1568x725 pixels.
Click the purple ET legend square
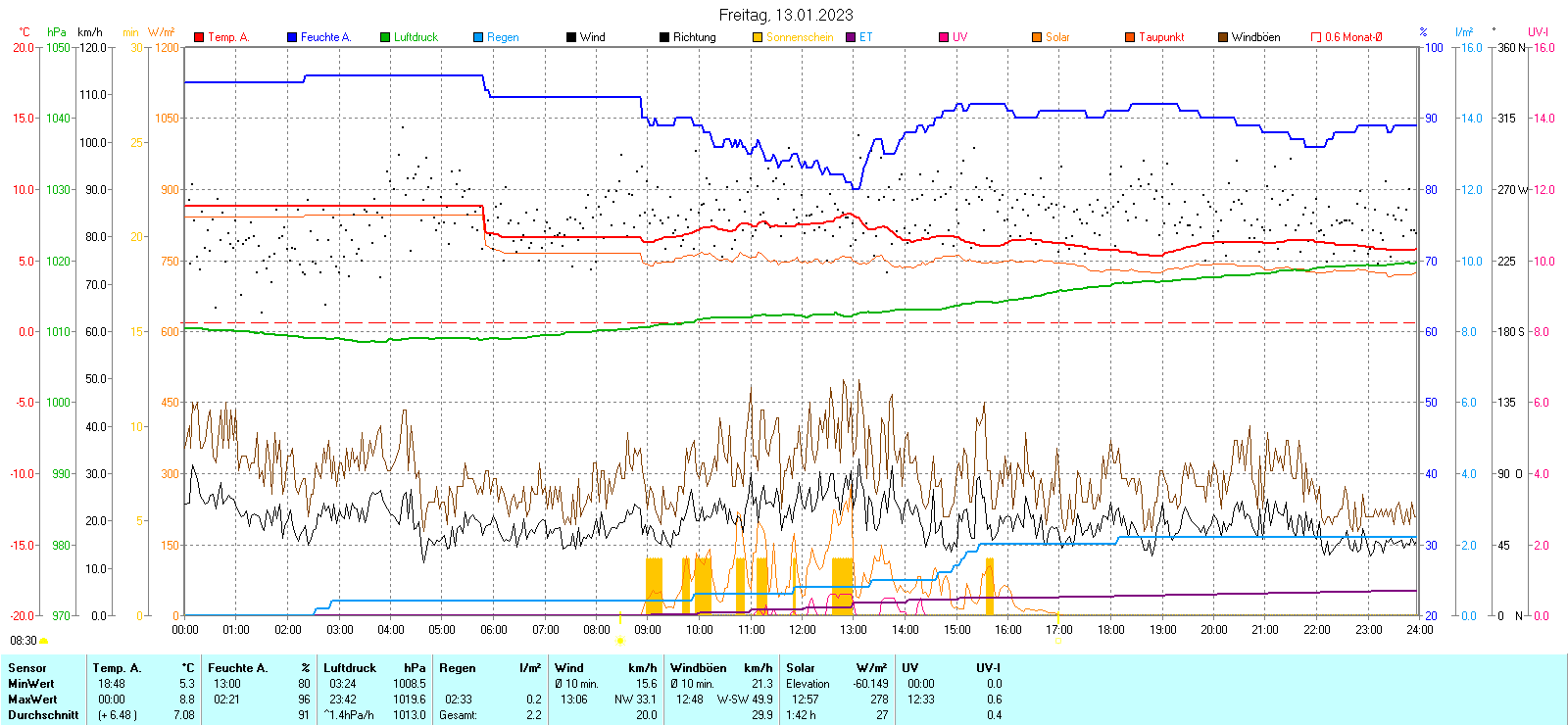pyautogui.click(x=851, y=37)
